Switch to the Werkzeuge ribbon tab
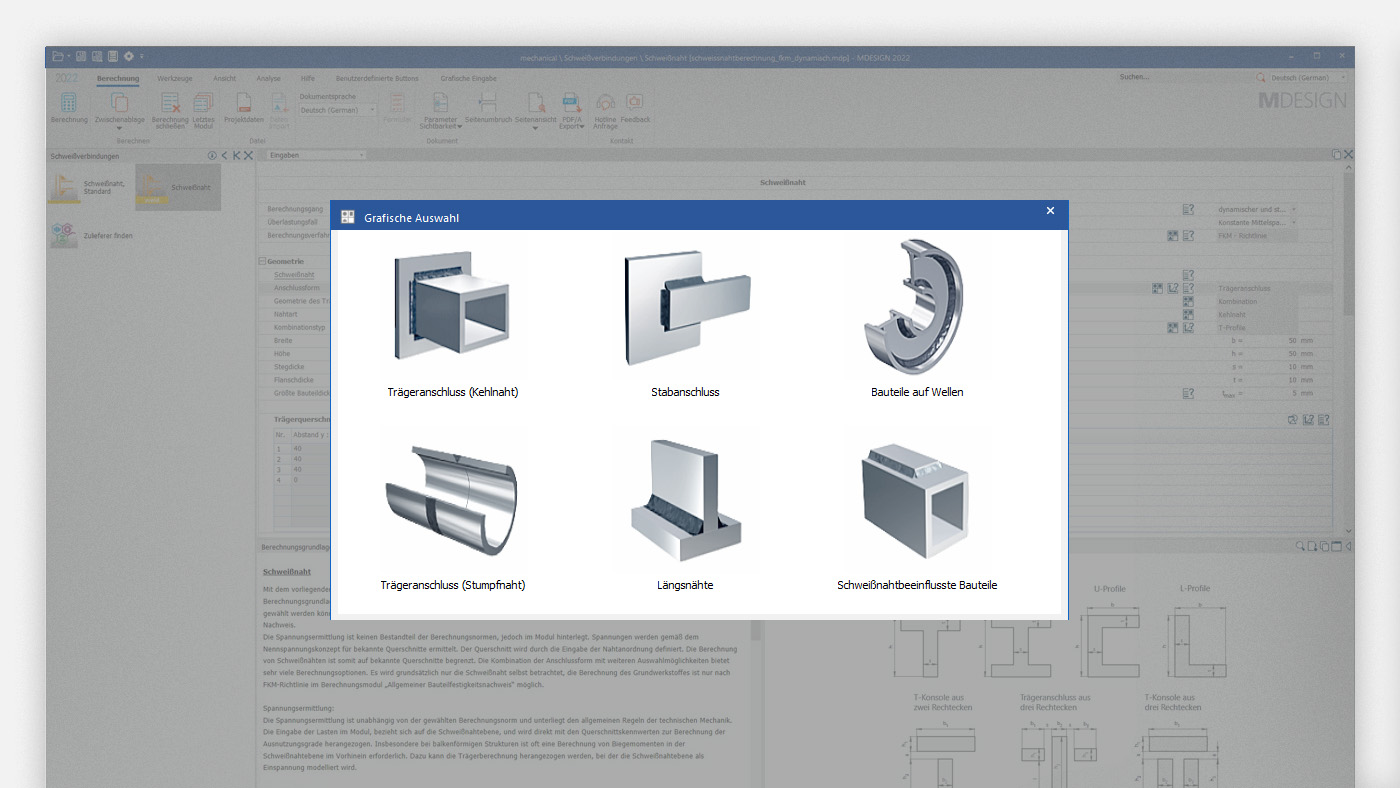Image resolution: width=1400 pixels, height=788 pixels. [x=175, y=78]
